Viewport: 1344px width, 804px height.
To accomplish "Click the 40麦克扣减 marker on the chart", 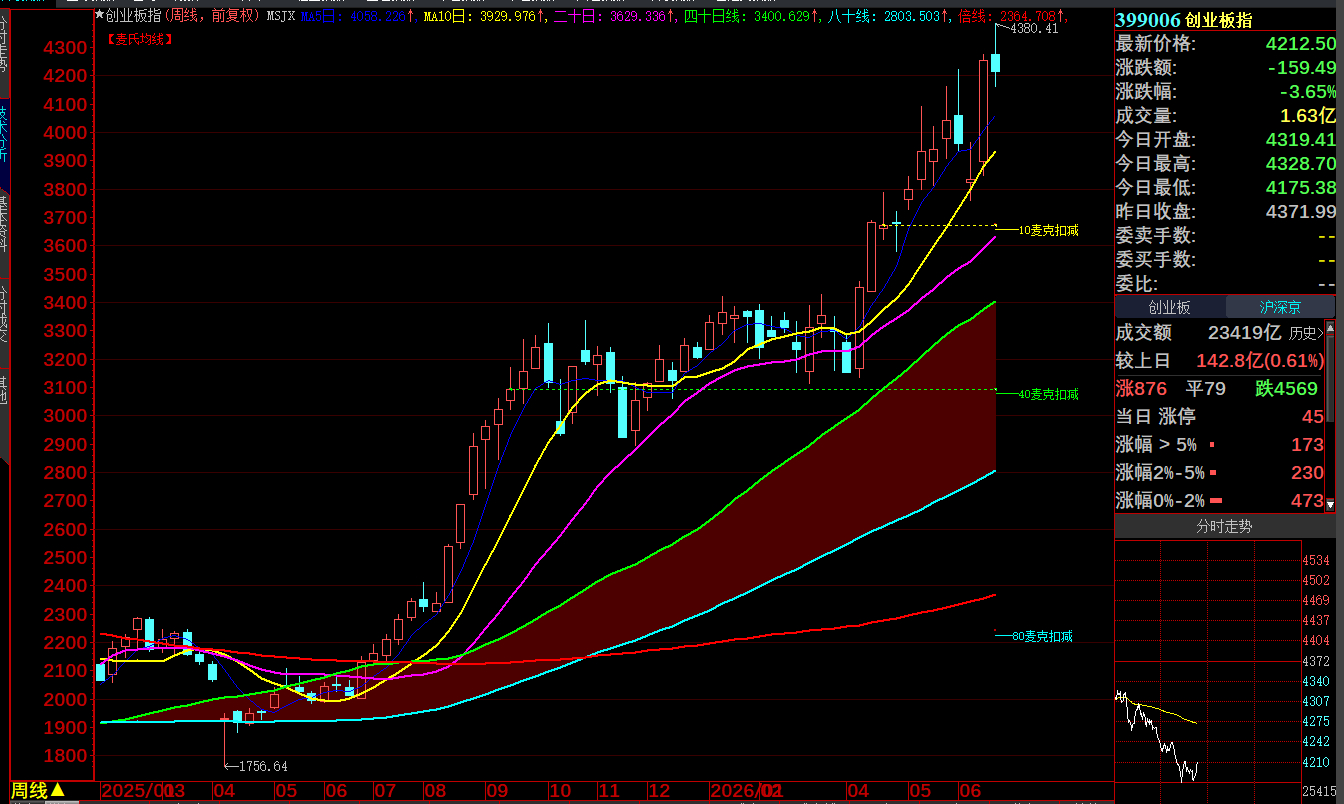I will tap(1047, 394).
